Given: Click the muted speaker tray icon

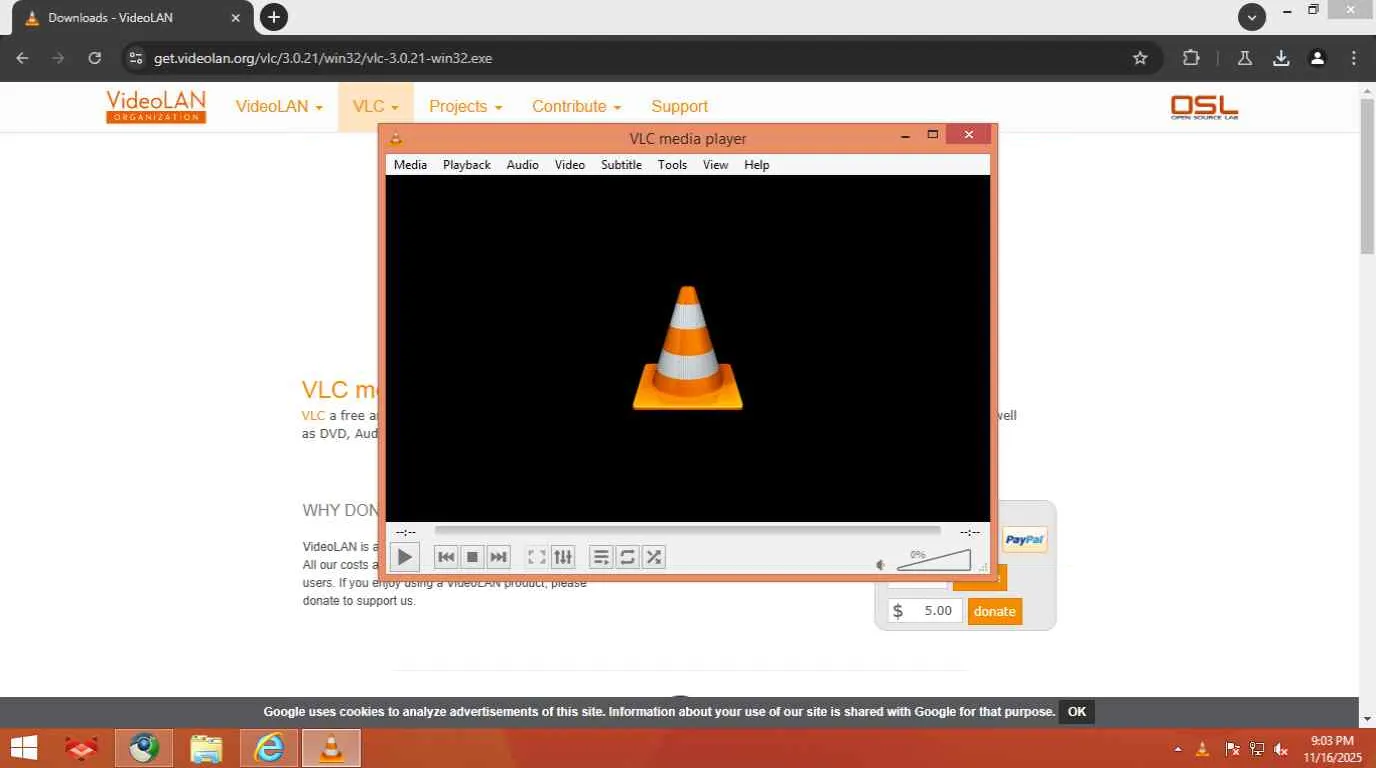Looking at the screenshot, I should pyautogui.click(x=1281, y=749).
